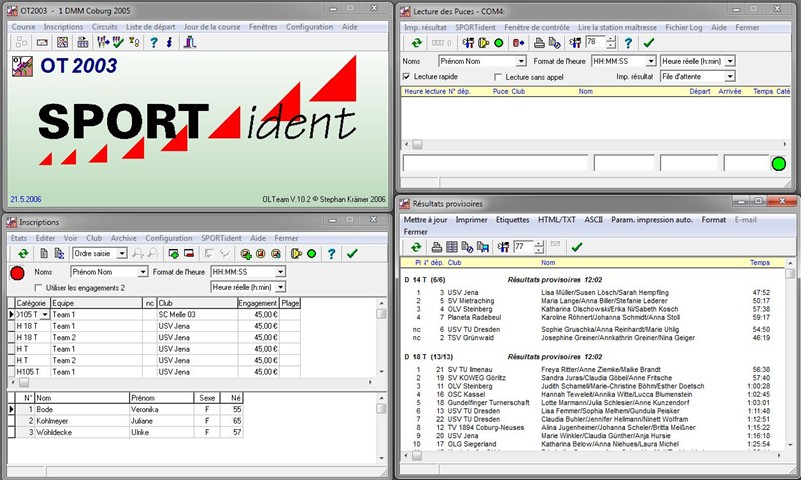Click the red round indicator in Inscriptions
801x480 pixels.
tap(17, 273)
